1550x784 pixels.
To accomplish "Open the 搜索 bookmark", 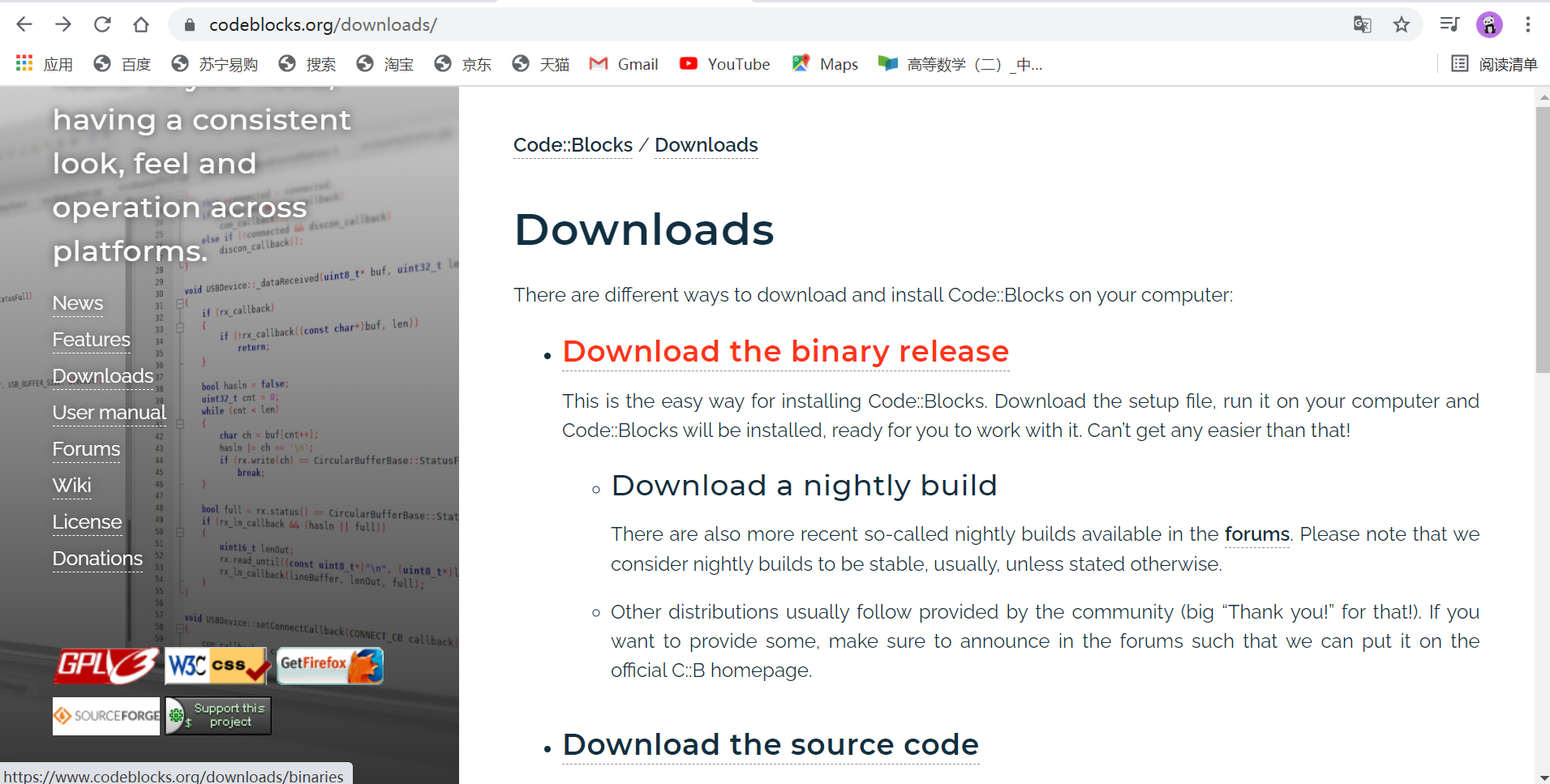I will click(307, 64).
